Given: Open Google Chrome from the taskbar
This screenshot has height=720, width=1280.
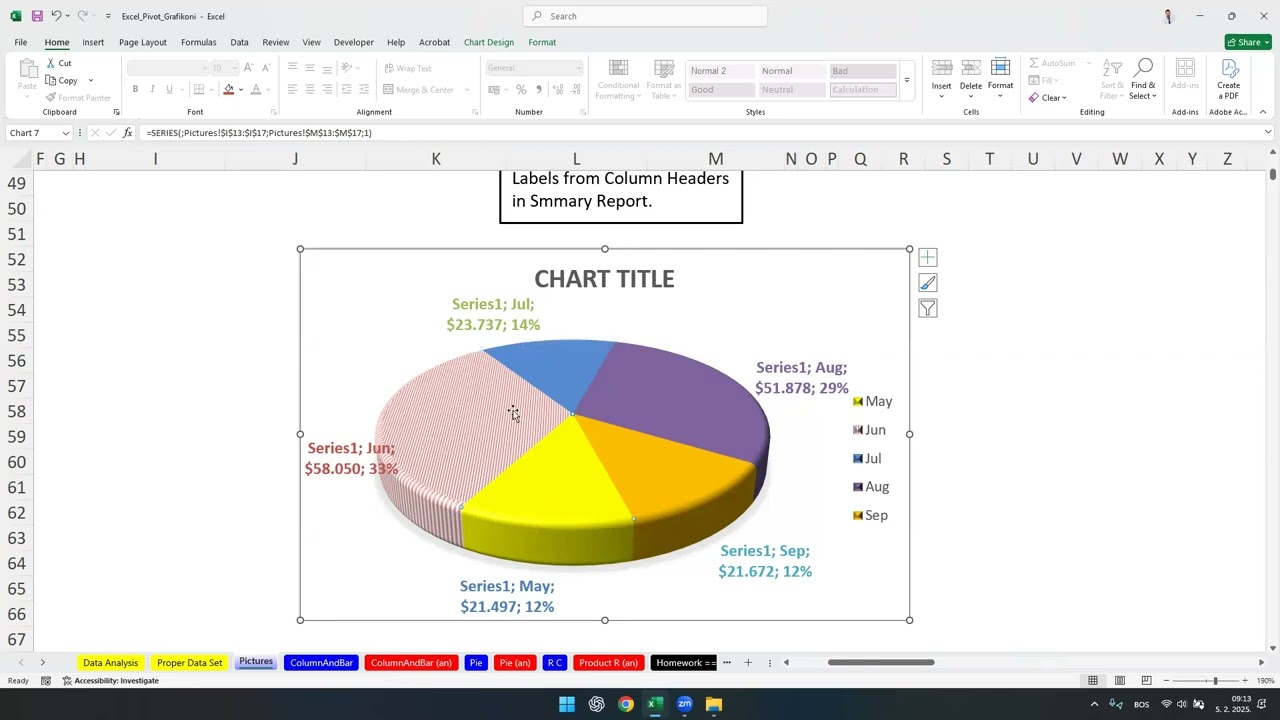Looking at the screenshot, I should 626,704.
